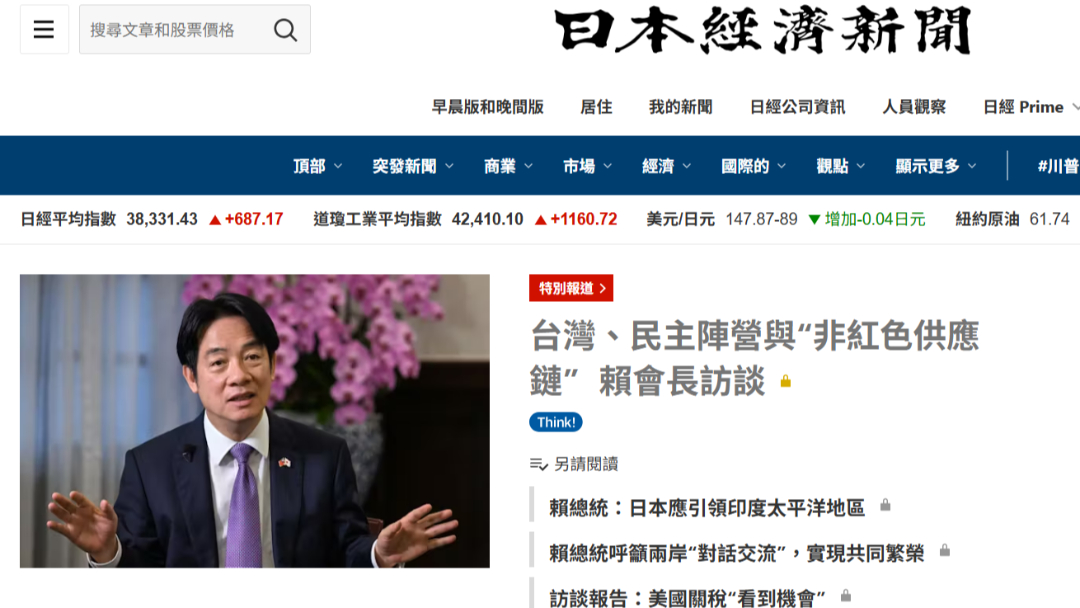Click the lock icon after 看到機會 headline
The height and width of the screenshot is (608, 1080).
pyautogui.click(x=846, y=596)
